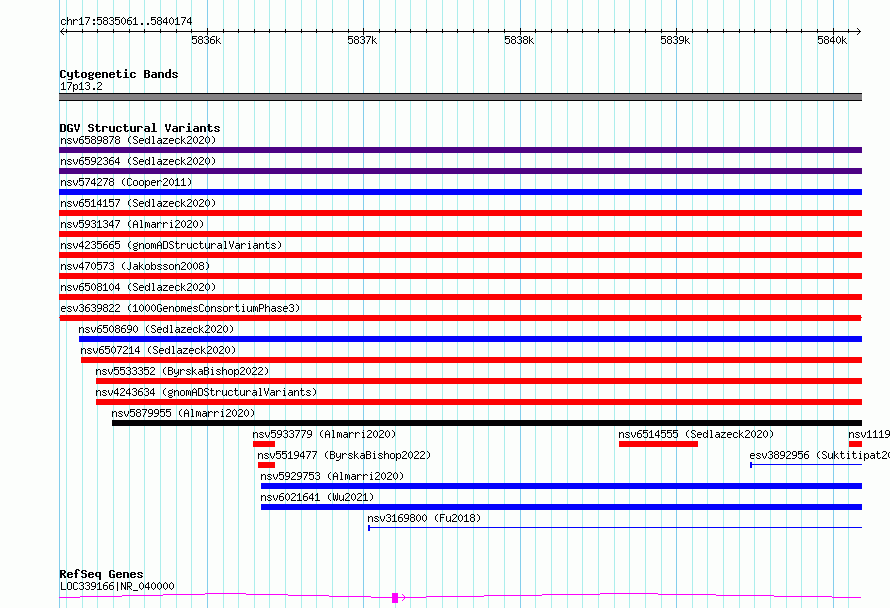Image resolution: width=890 pixels, height=608 pixels.
Task: Select the red bar under nsv6514555
Action: tap(658, 444)
